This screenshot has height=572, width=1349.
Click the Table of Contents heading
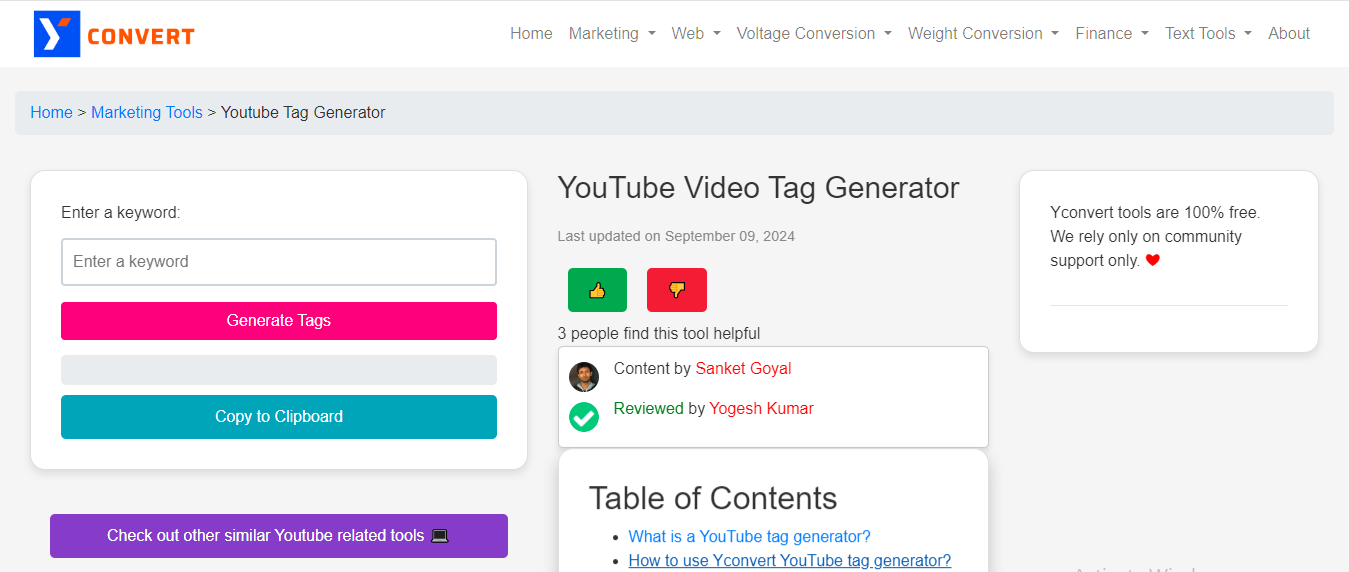tap(713, 498)
